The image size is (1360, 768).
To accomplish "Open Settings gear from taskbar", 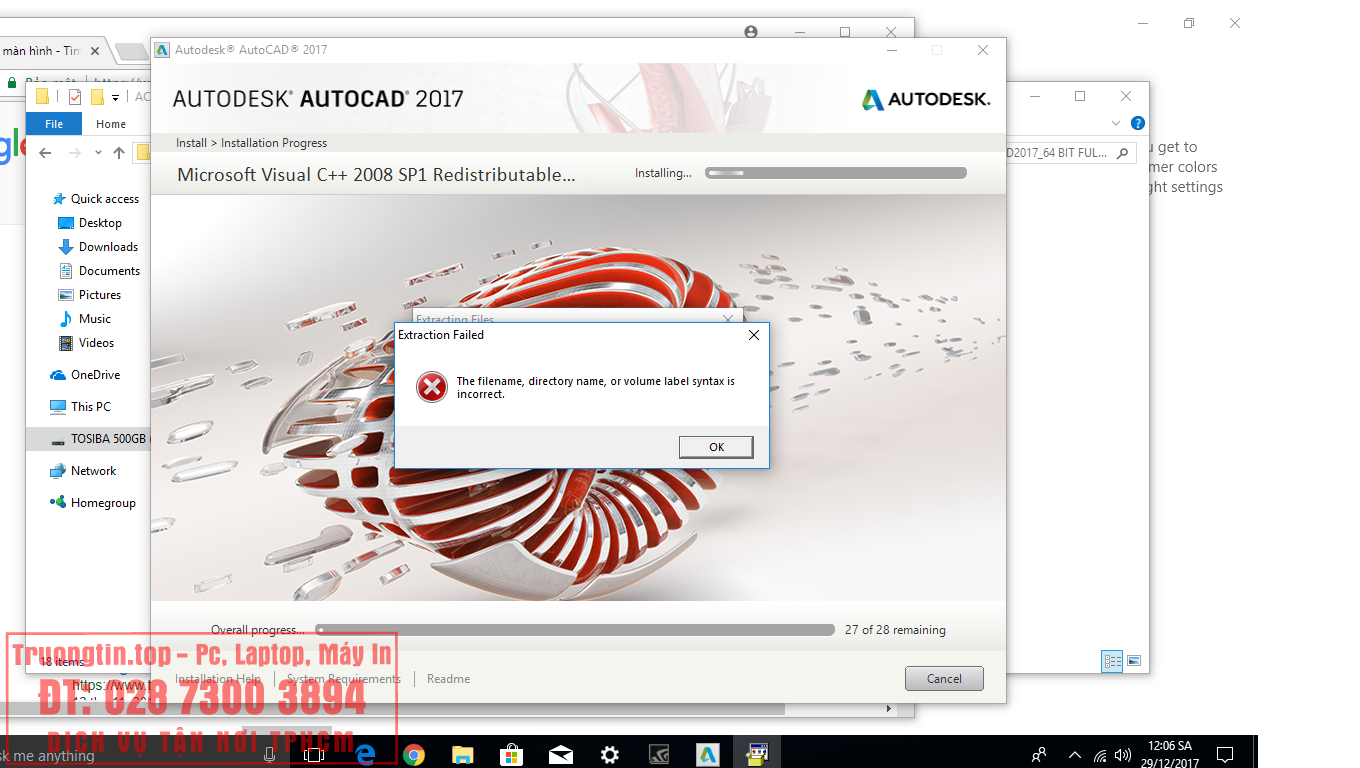I will (x=609, y=754).
